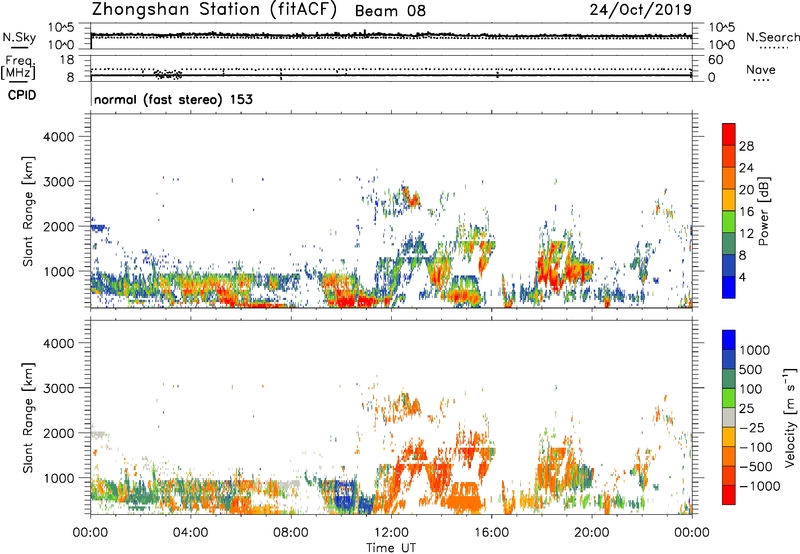The width and height of the screenshot is (800, 554).
Task: Click the "Nave" legend label
Action: tap(761, 70)
